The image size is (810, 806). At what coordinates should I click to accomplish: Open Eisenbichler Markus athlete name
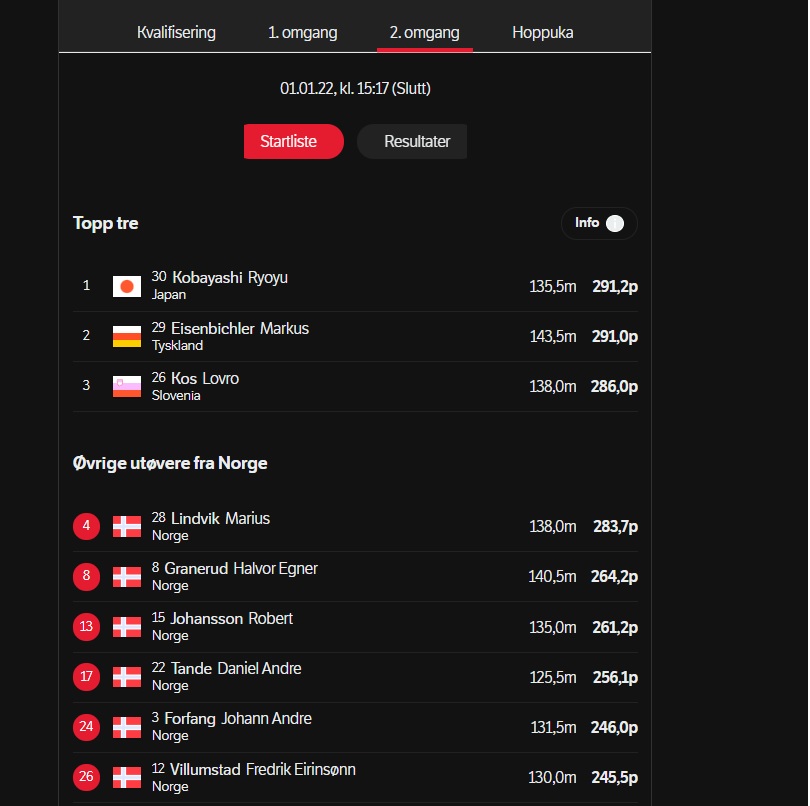coord(240,328)
